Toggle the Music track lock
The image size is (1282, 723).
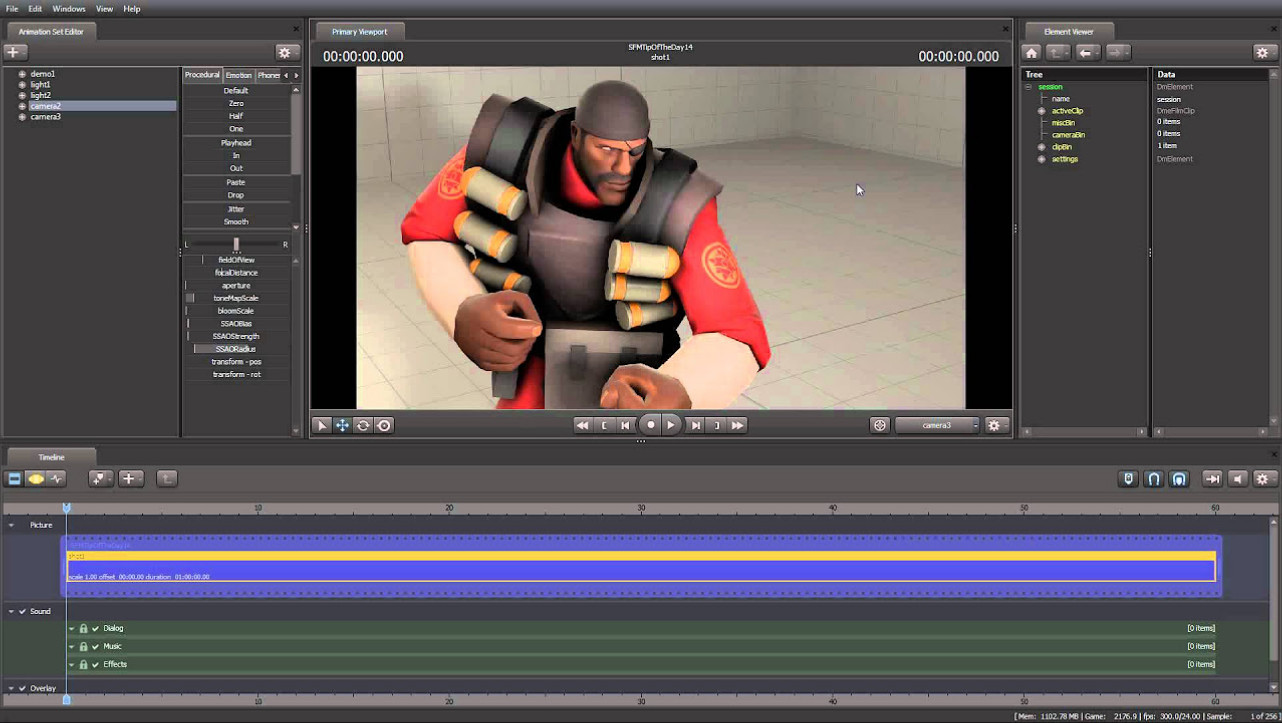83,647
